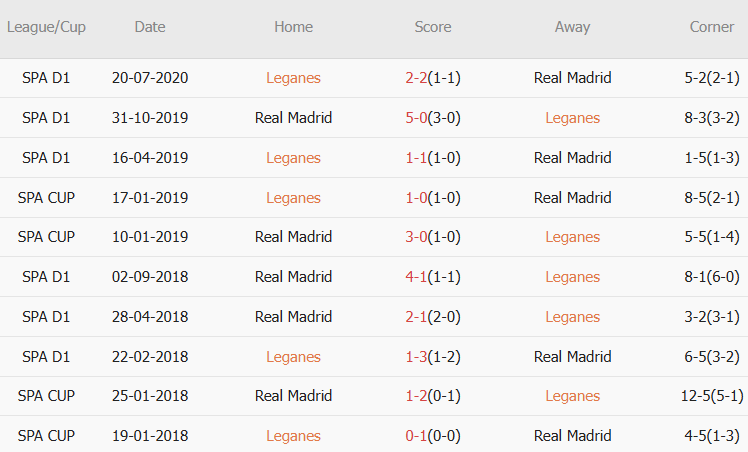This screenshot has width=748, height=452.
Task: Select Real Madrid home on 02-09-2018
Action: (x=293, y=277)
